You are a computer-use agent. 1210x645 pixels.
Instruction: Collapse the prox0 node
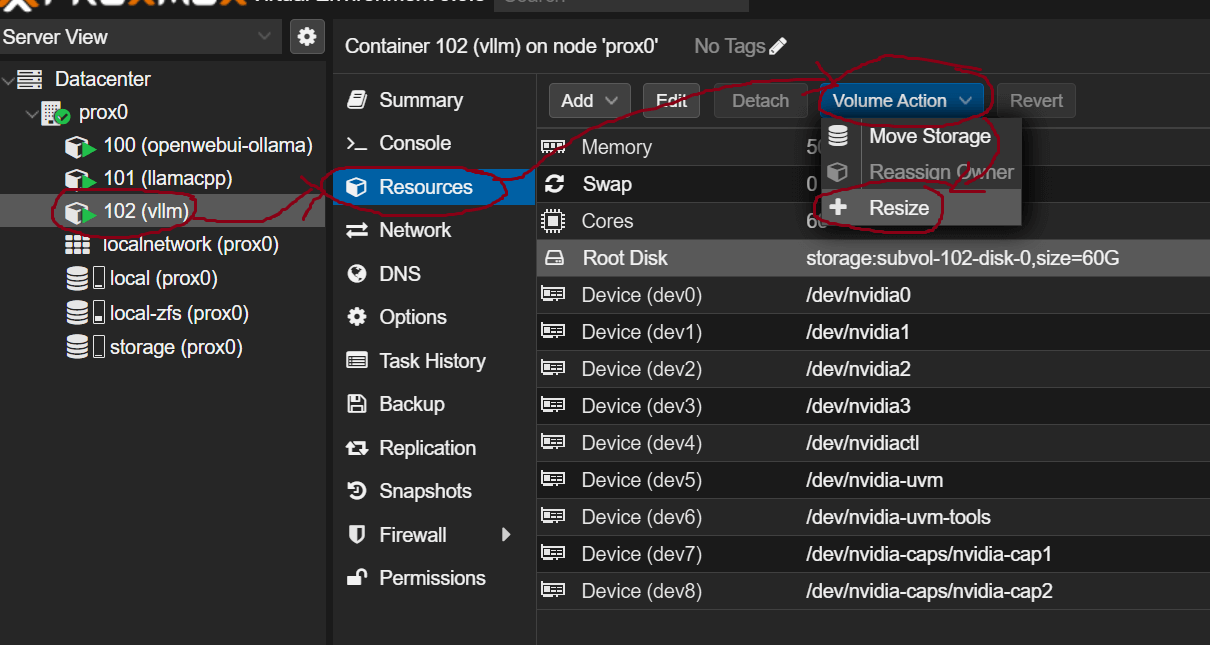coord(30,113)
